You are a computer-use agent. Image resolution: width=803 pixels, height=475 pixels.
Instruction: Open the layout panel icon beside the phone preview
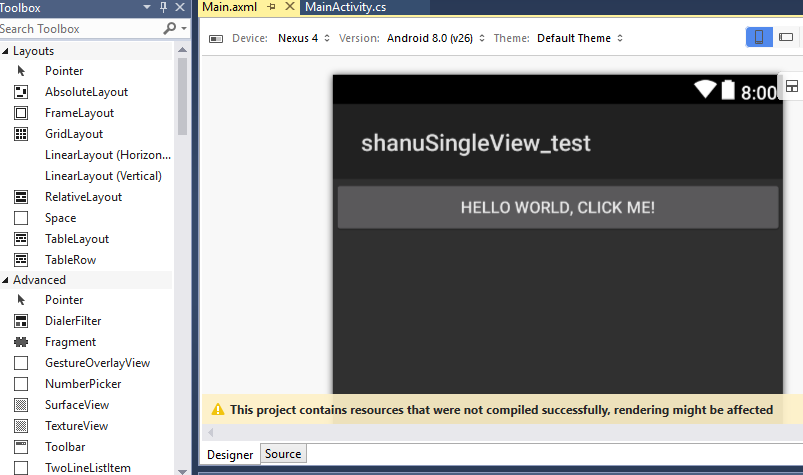(x=792, y=86)
